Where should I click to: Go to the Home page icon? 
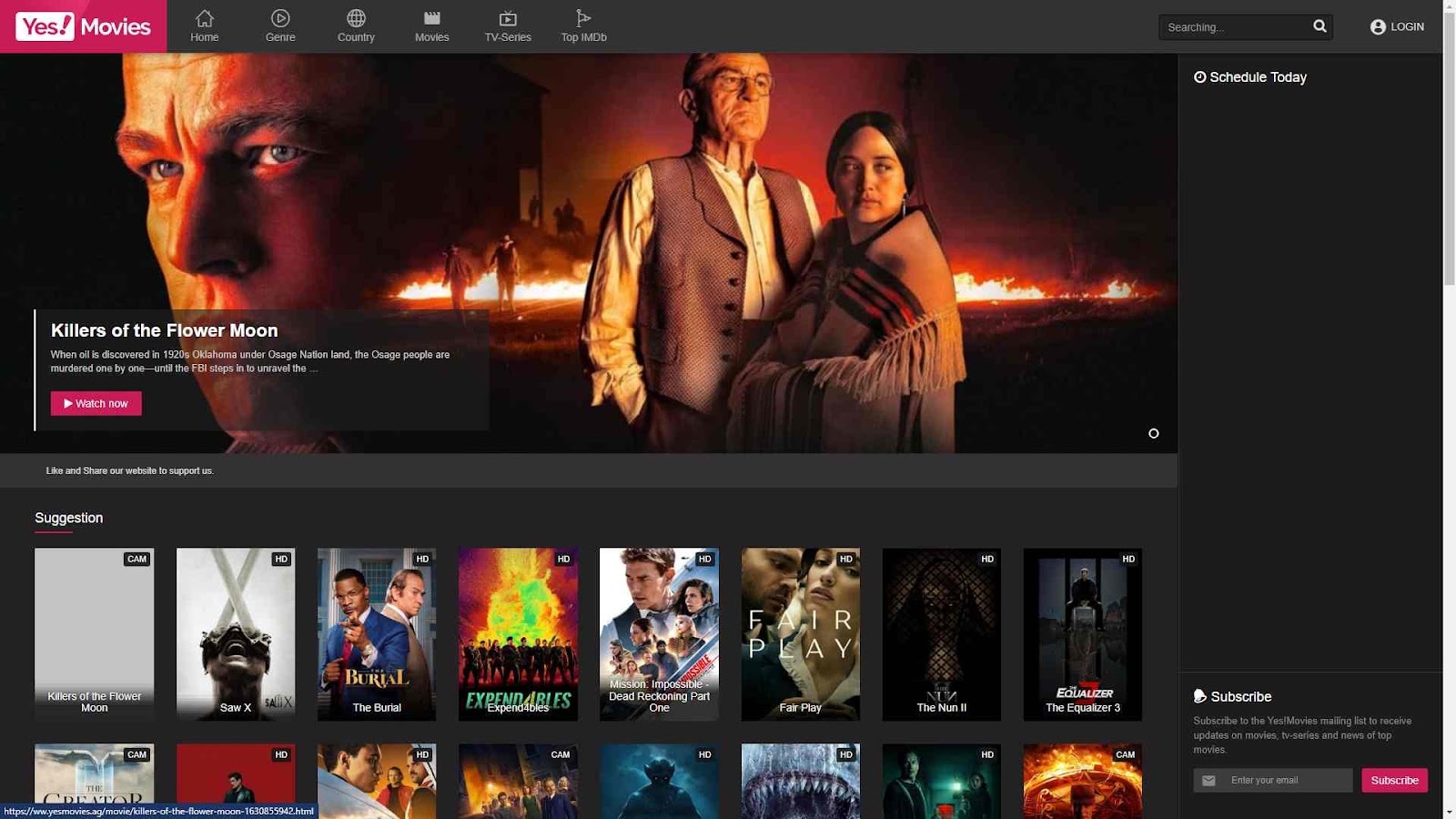point(205,18)
